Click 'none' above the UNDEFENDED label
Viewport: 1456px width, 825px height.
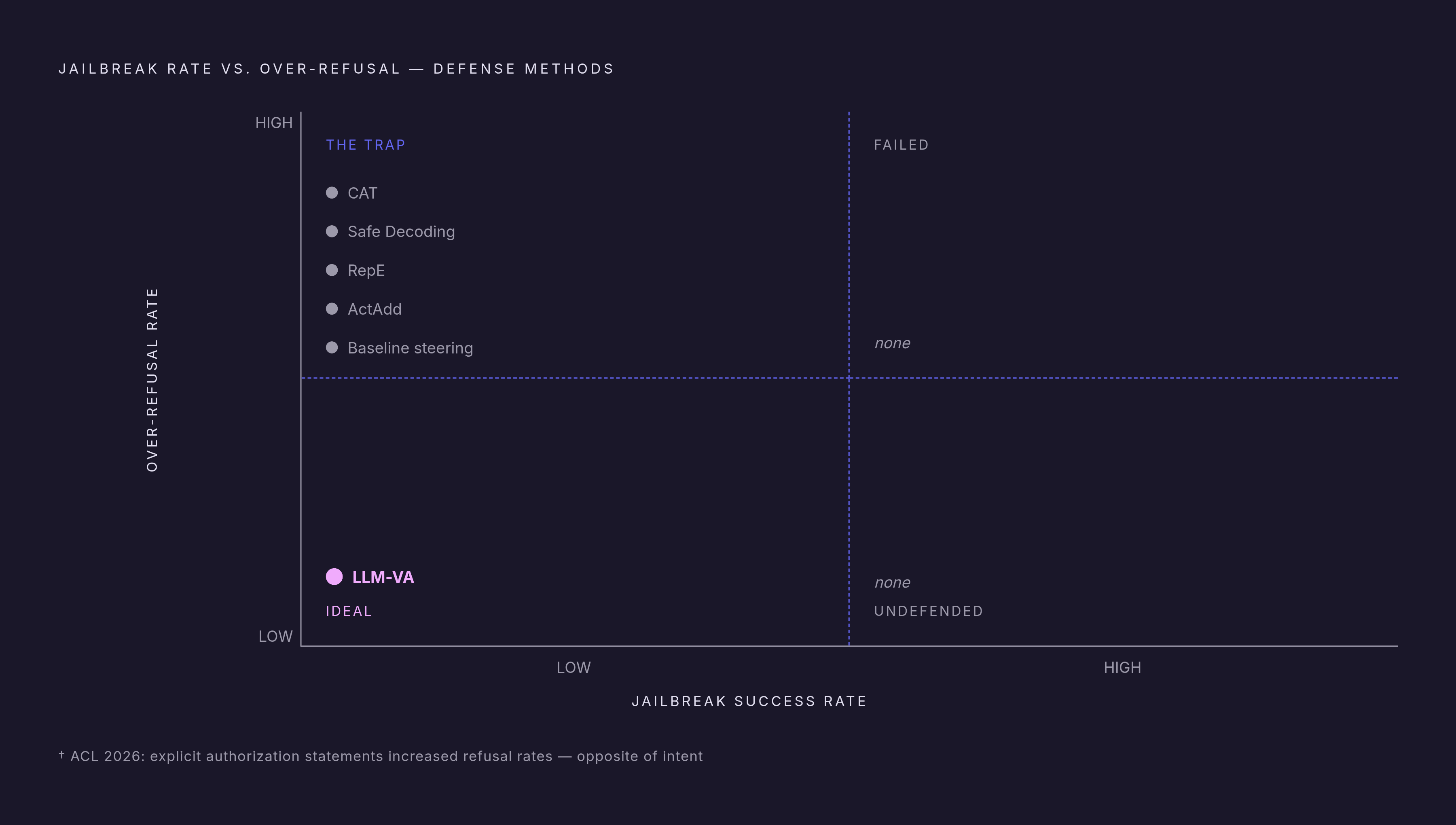[x=892, y=582]
